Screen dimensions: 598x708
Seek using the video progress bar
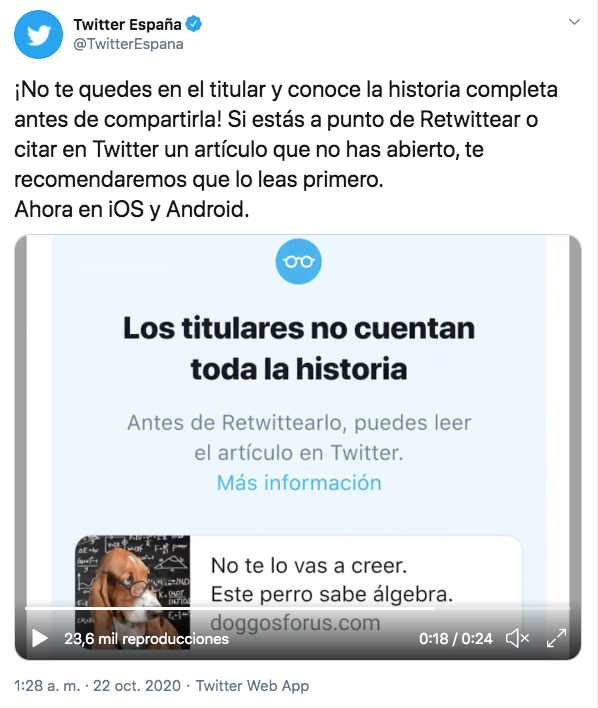coord(298,609)
